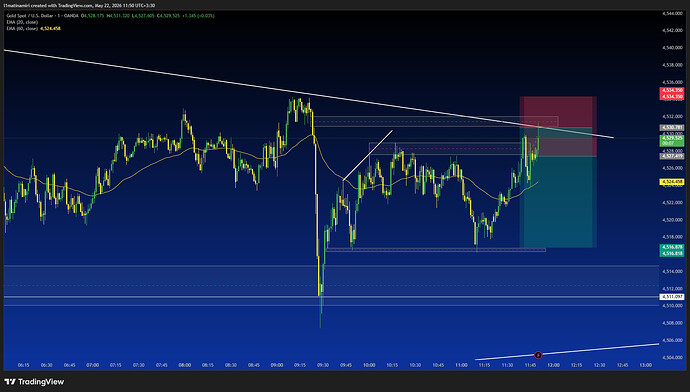Click the 4,536.000 price axis label
Viewport: 690px width, 392px height.
(672, 82)
